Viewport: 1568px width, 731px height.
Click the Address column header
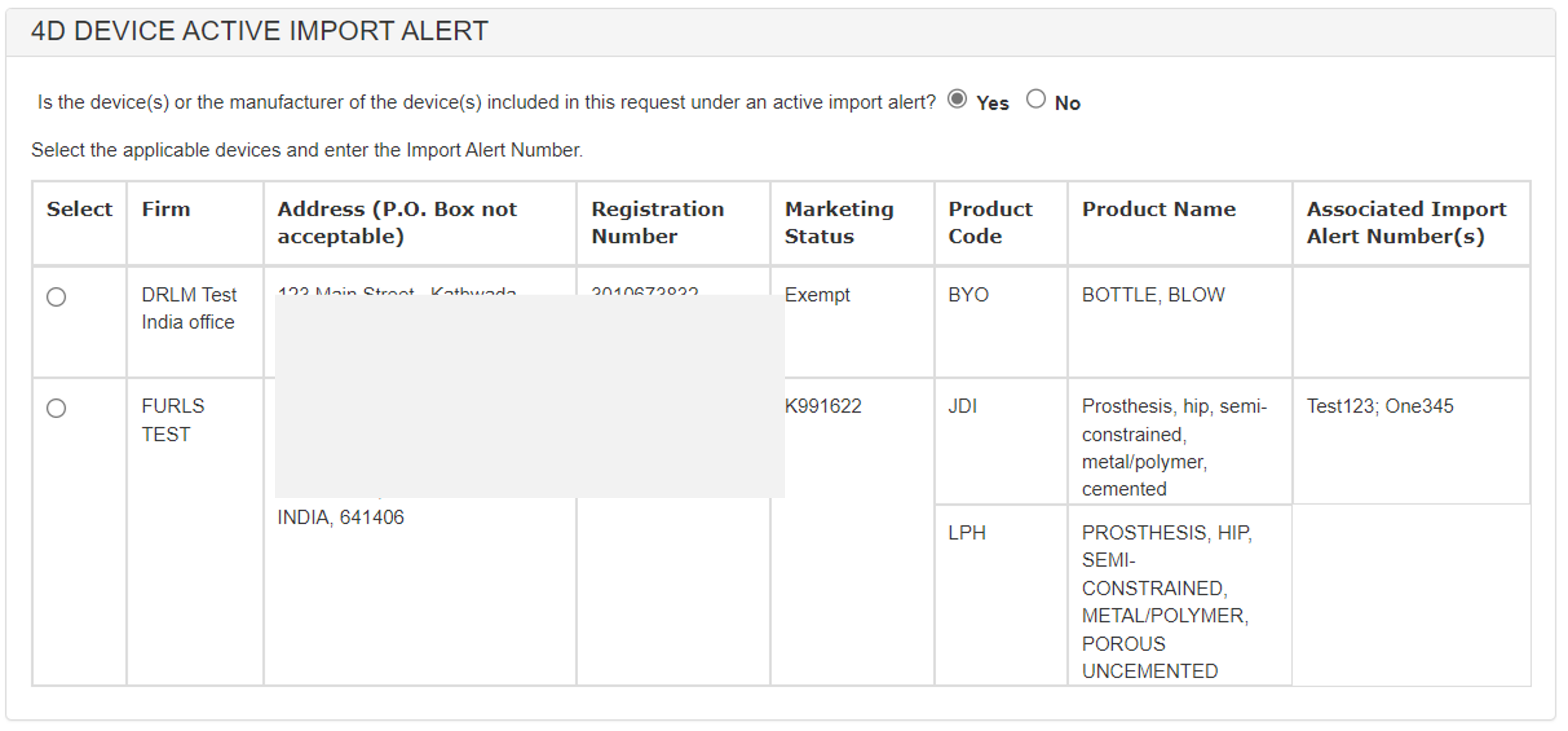397,222
